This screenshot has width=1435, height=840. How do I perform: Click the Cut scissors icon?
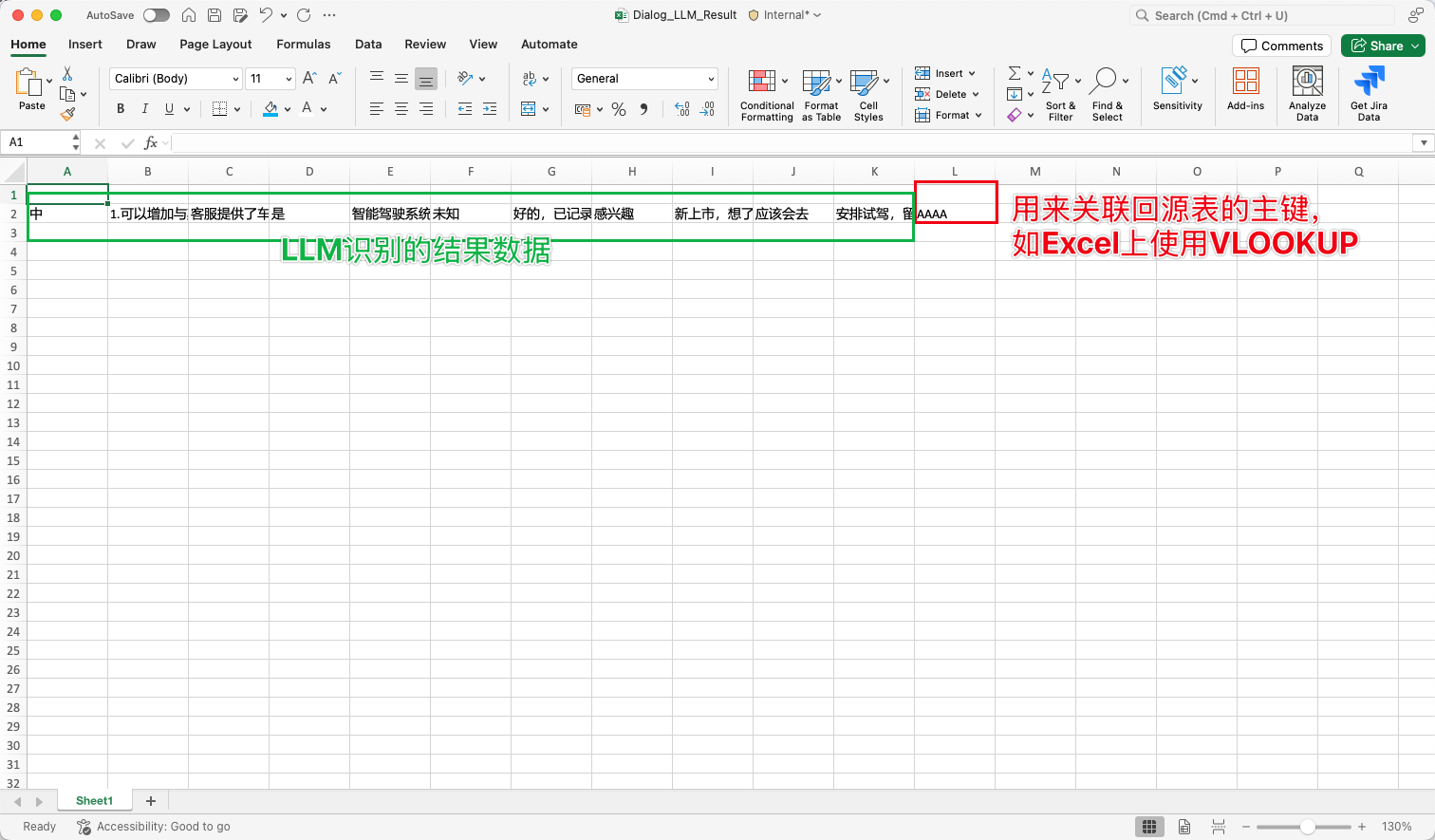[x=67, y=74]
